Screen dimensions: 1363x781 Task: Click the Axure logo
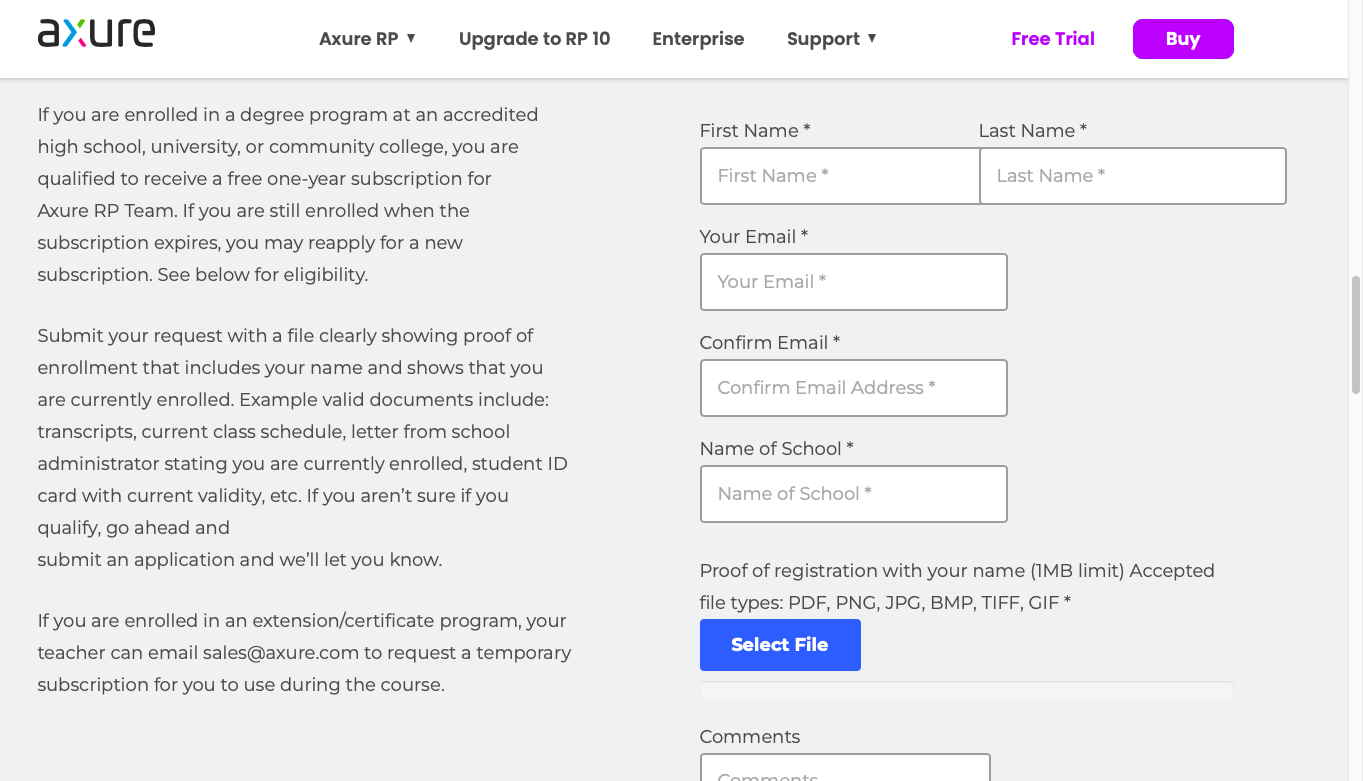(96, 34)
